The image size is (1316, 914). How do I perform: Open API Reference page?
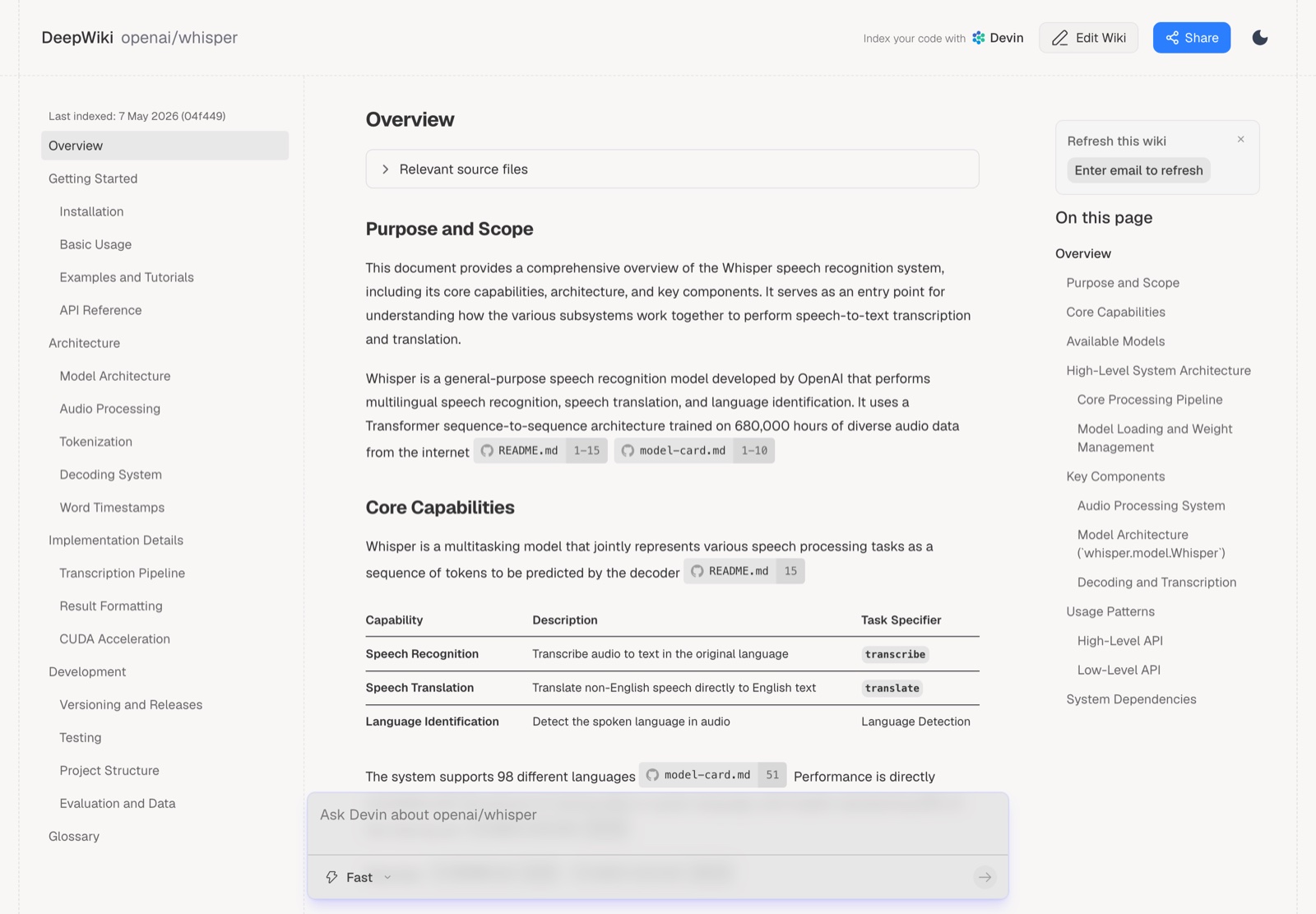click(100, 310)
